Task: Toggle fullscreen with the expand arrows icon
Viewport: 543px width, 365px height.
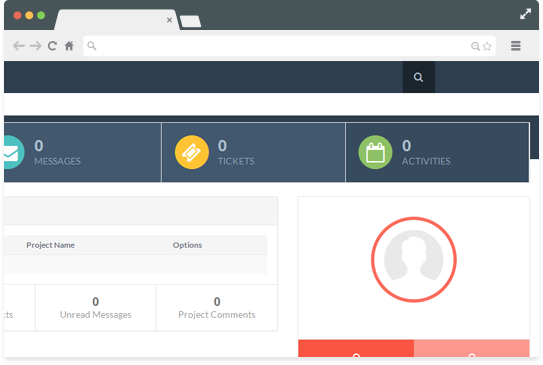Action: pyautogui.click(x=525, y=14)
